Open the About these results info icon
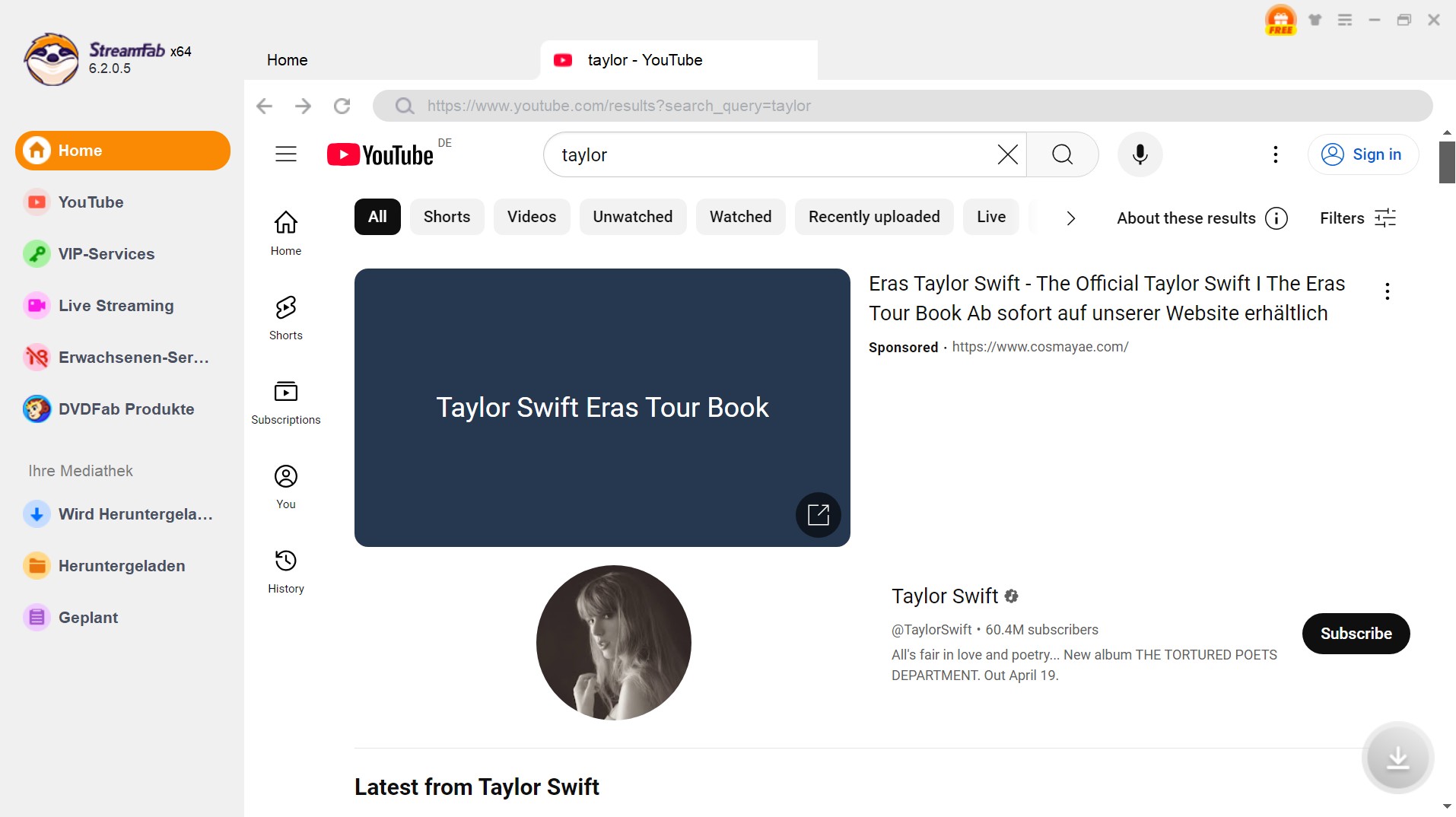The height and width of the screenshot is (817, 1456). [1276, 218]
